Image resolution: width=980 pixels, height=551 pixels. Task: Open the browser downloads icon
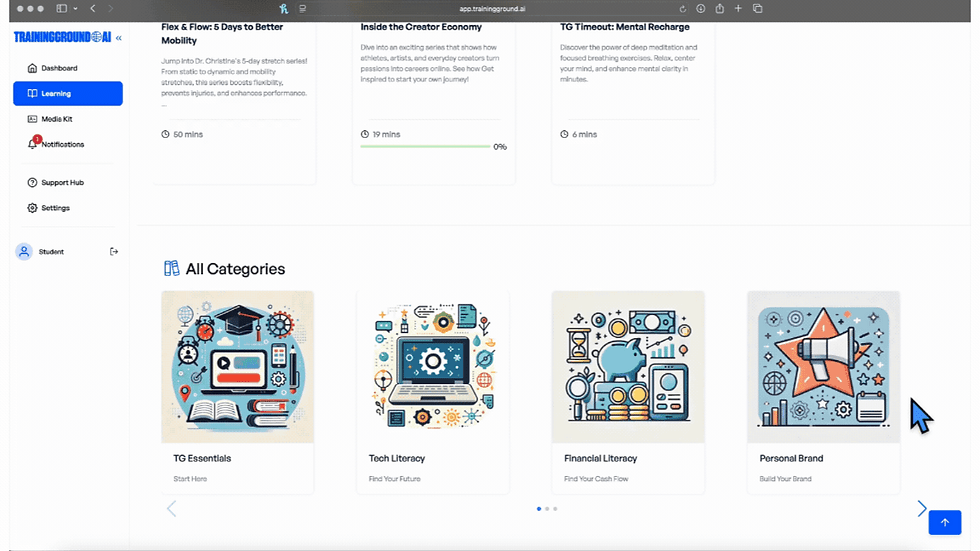pyautogui.click(x=701, y=9)
